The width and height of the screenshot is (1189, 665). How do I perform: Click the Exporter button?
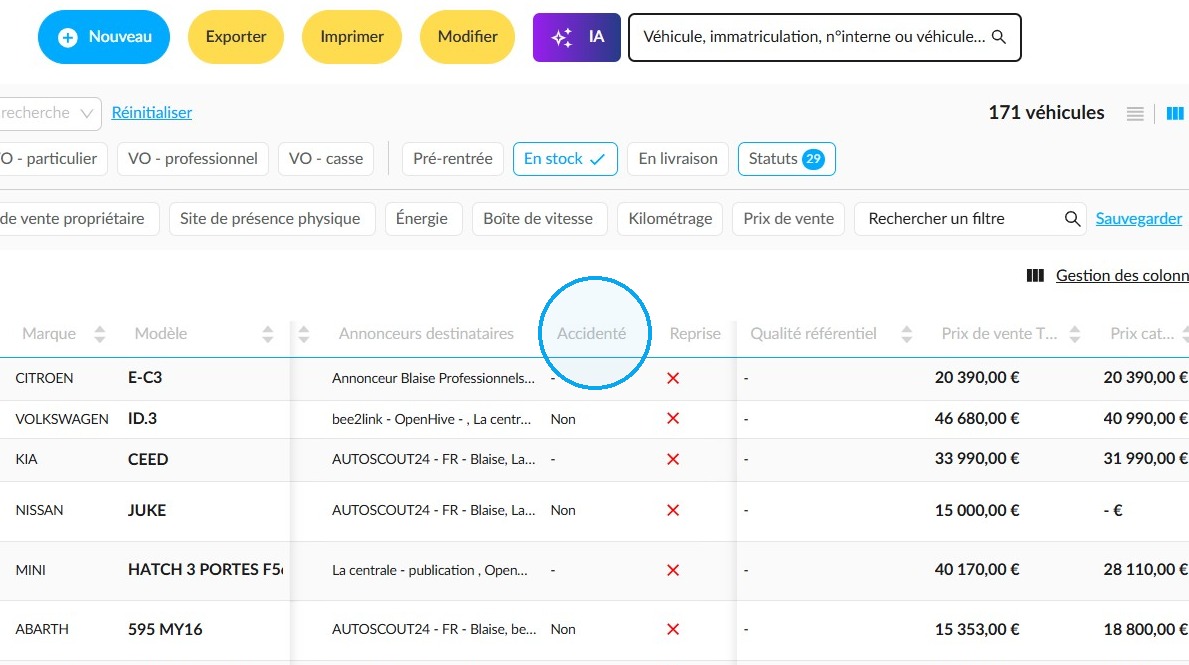[x=236, y=37]
